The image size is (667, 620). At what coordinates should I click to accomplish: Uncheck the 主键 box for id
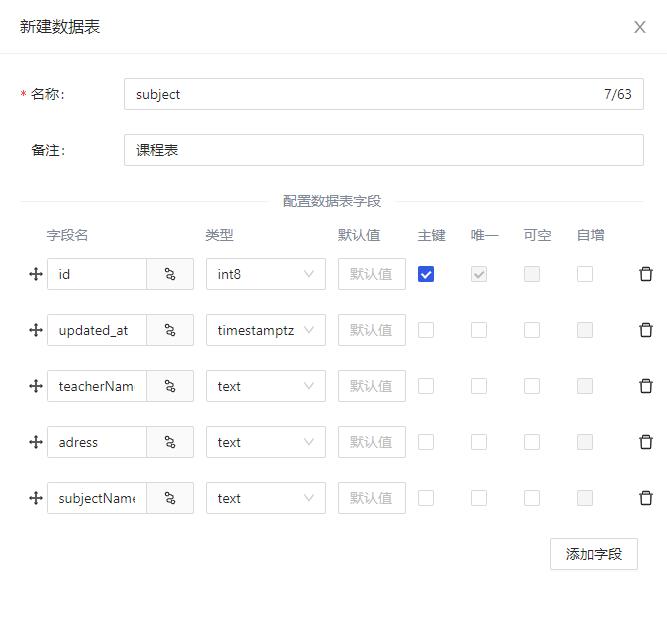click(x=426, y=274)
